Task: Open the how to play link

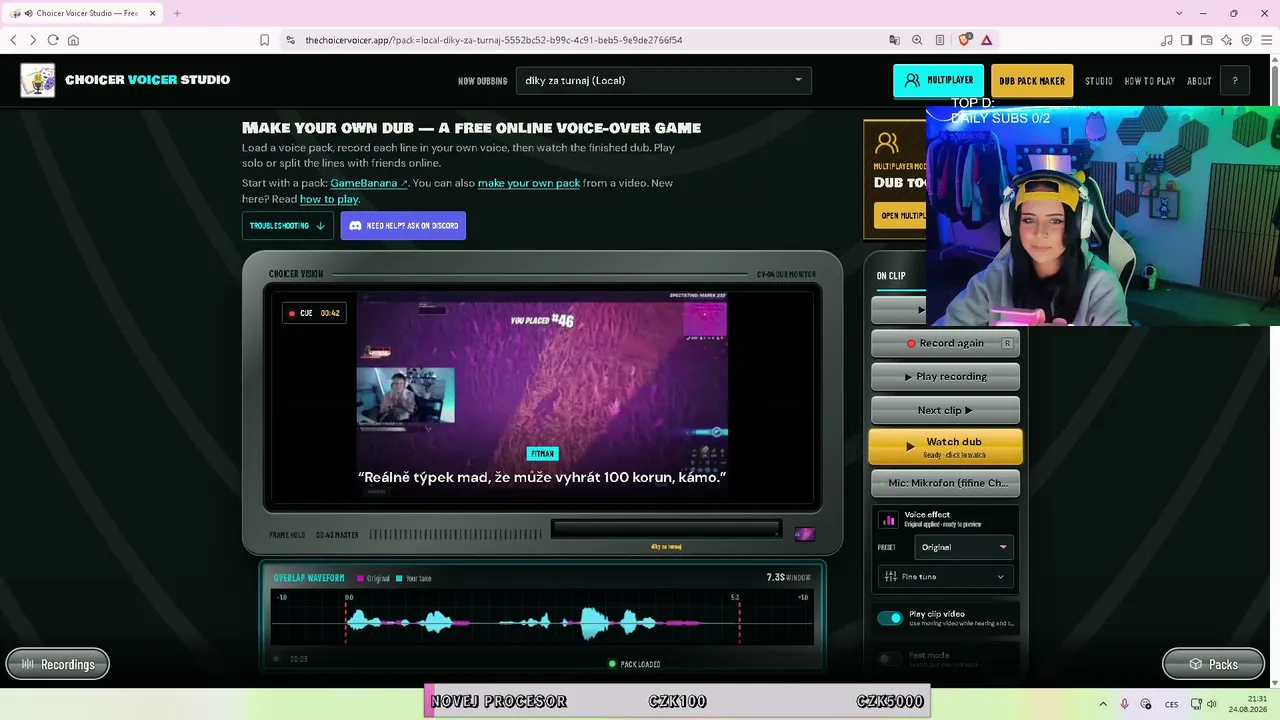Action: (x=329, y=199)
